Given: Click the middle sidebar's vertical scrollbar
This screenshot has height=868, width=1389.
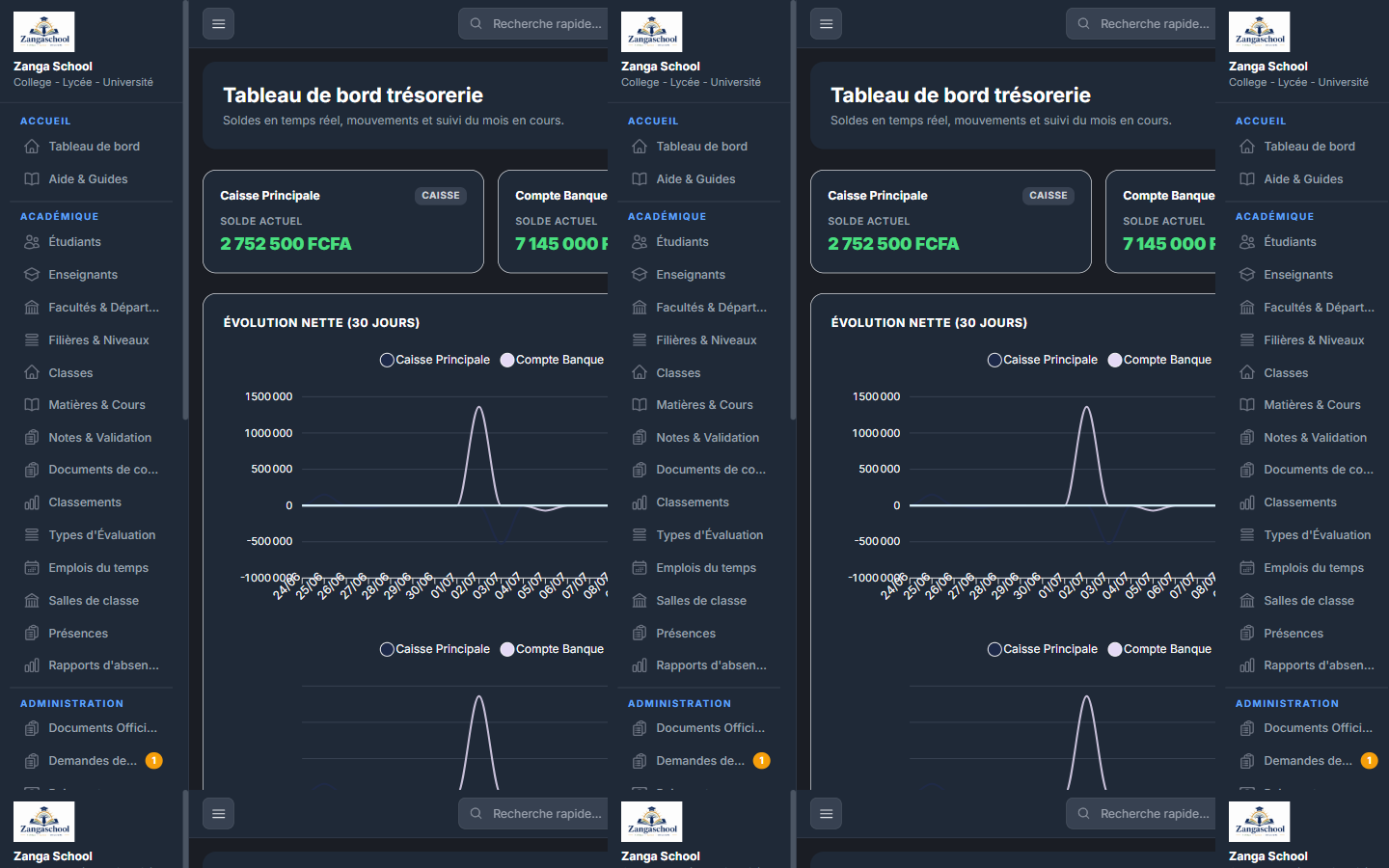Looking at the screenshot, I should coord(793,210).
